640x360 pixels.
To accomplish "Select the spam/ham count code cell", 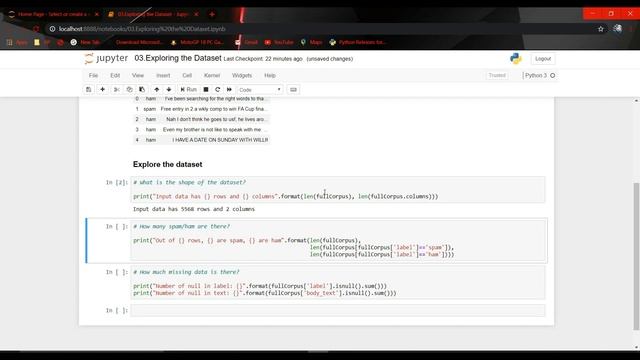I will 338,240.
